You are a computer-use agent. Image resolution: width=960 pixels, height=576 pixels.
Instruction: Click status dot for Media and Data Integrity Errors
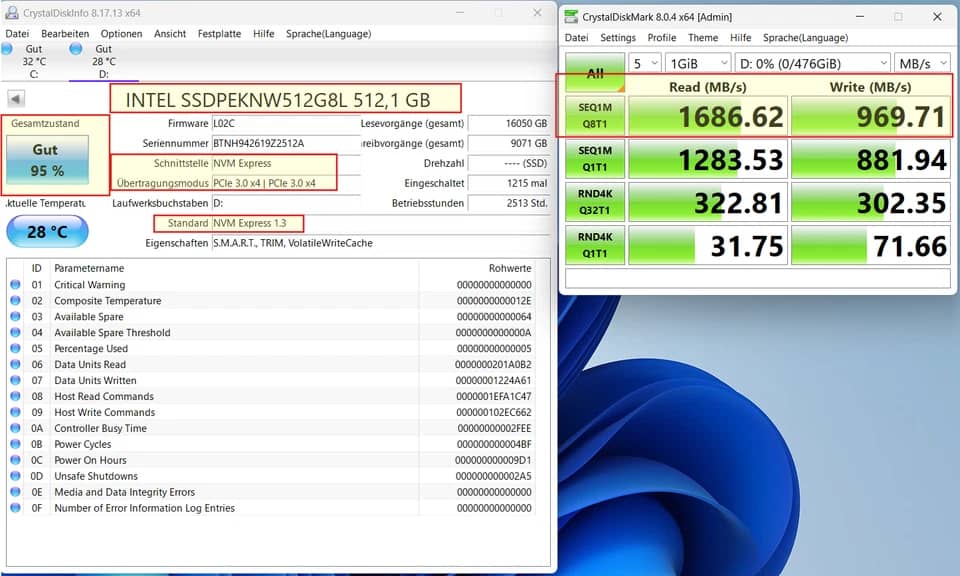15,492
